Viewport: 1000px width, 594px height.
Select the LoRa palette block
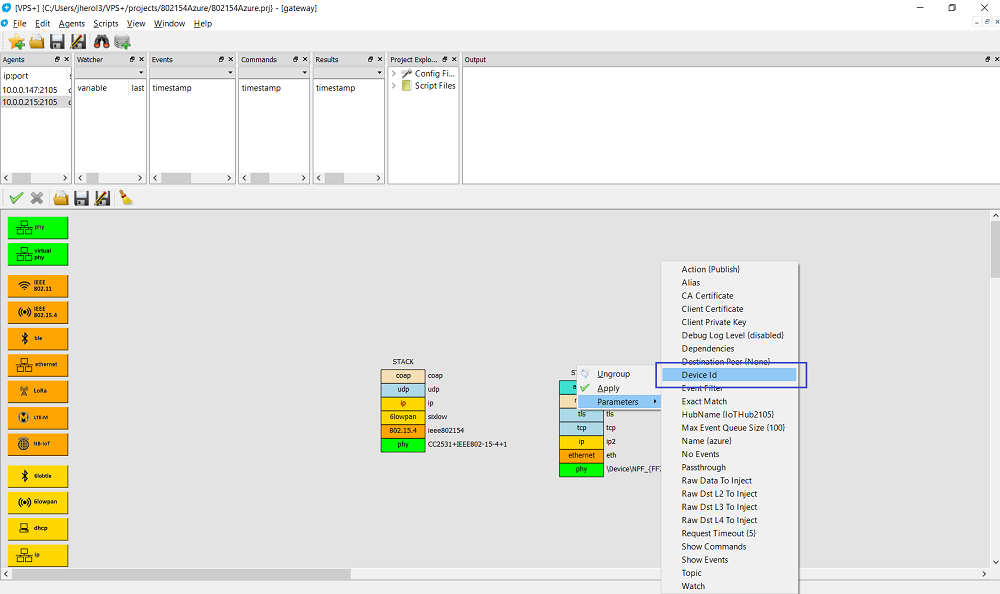tap(38, 390)
